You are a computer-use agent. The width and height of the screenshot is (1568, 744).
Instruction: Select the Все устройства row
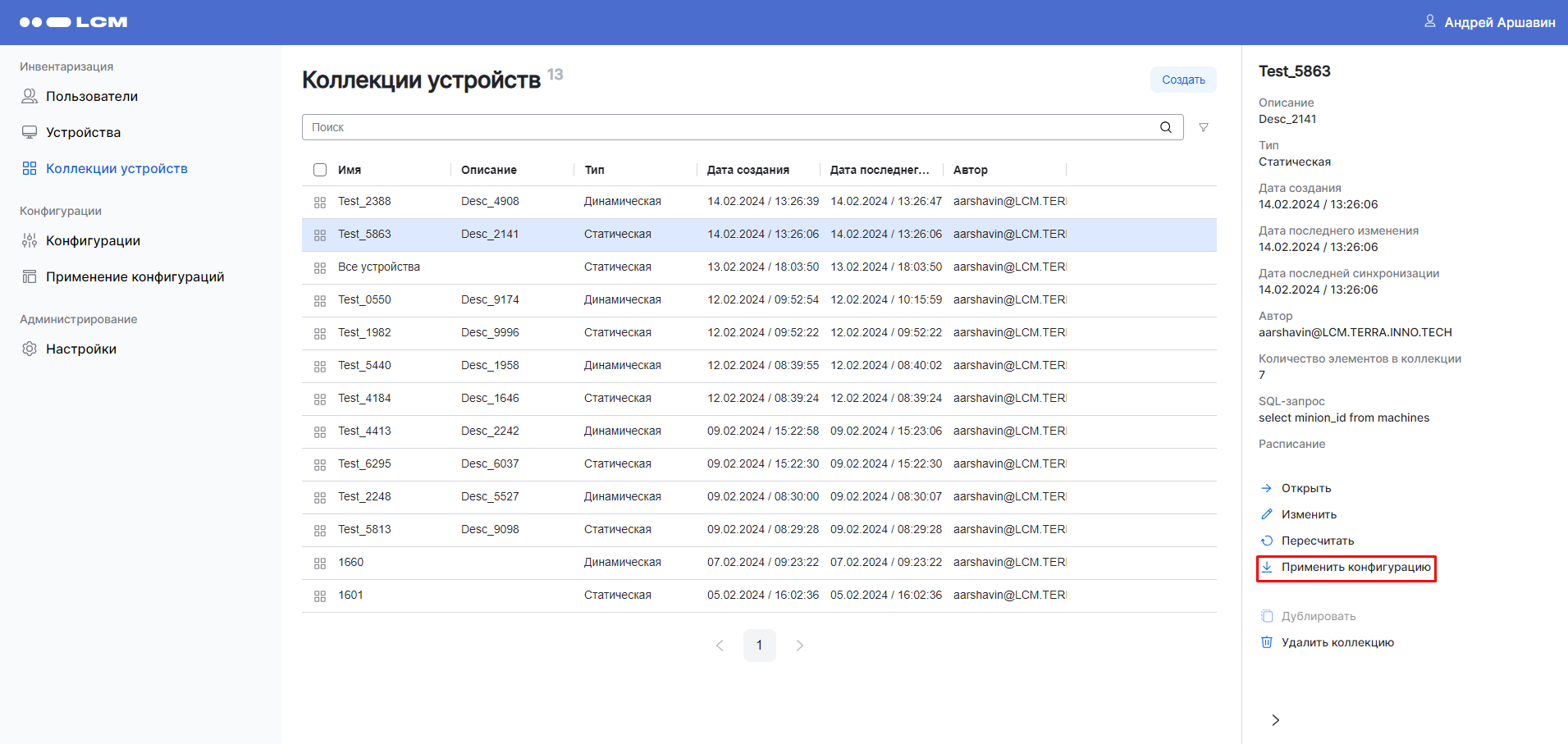tap(379, 267)
